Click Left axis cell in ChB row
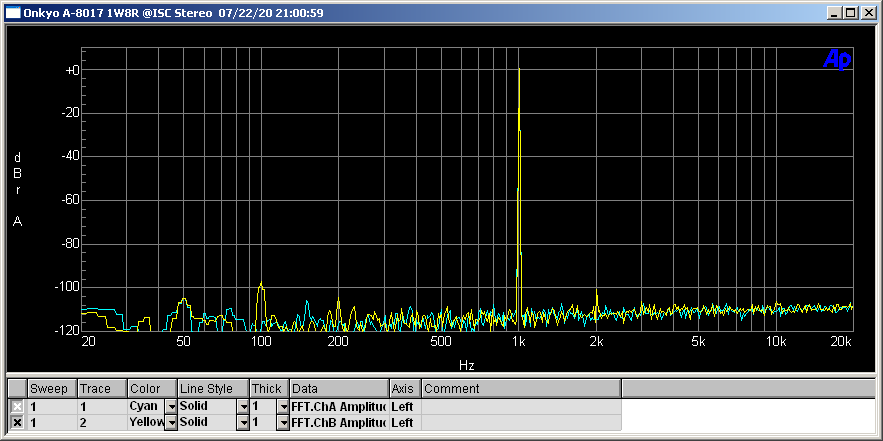883x441 pixels. 405,422
